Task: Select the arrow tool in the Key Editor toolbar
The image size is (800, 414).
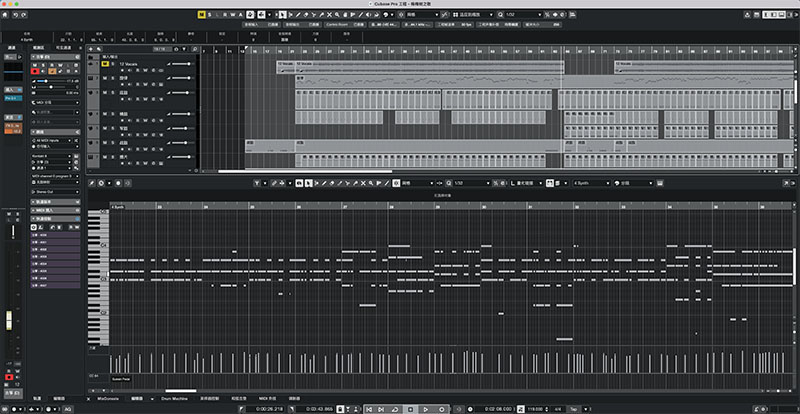Action: tap(308, 183)
